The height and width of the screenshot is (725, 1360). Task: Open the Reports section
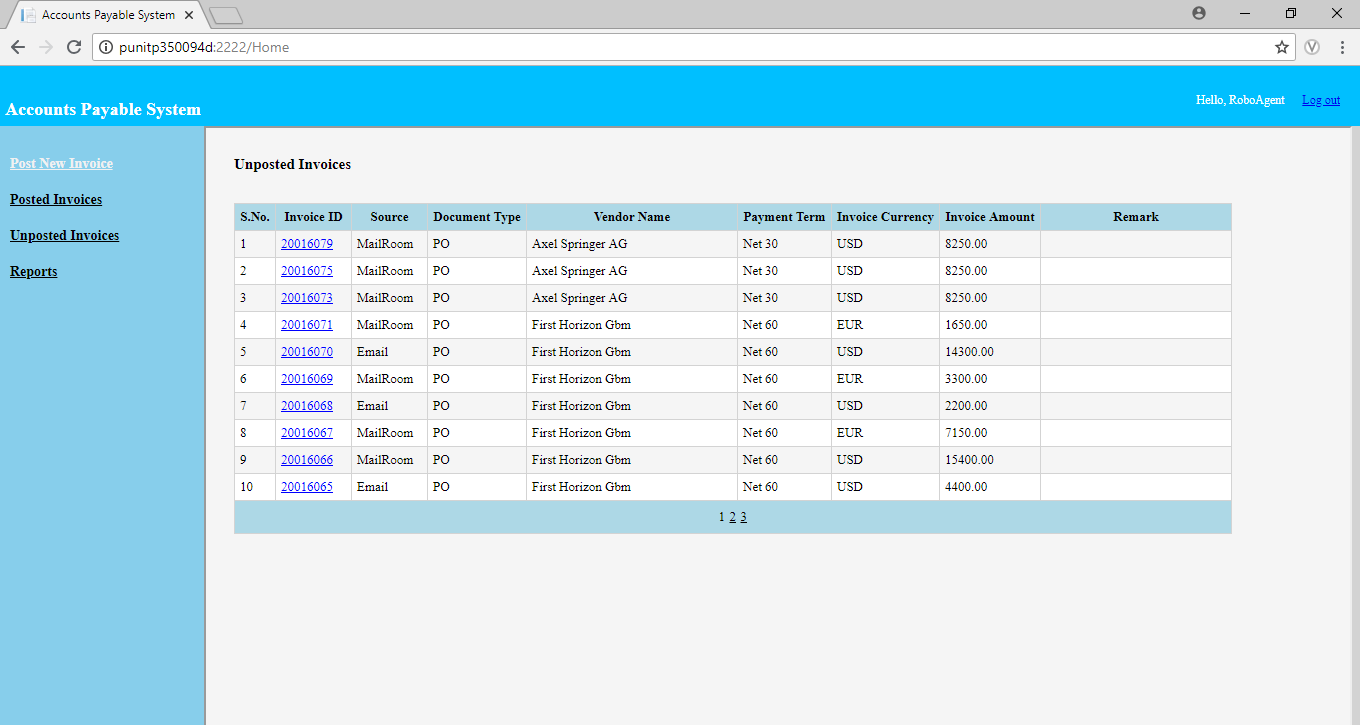[33, 271]
